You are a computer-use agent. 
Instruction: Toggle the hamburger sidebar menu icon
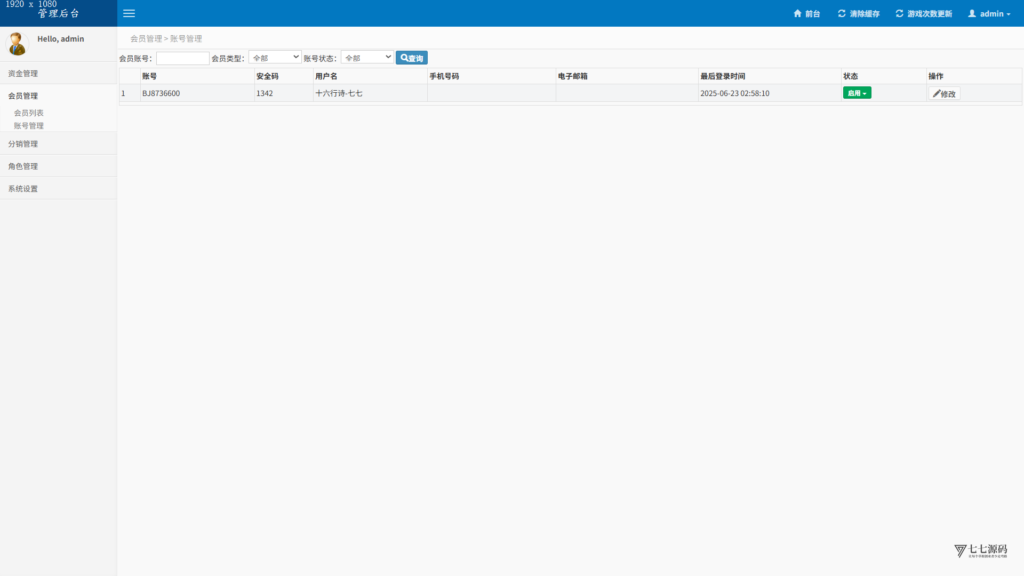click(129, 13)
